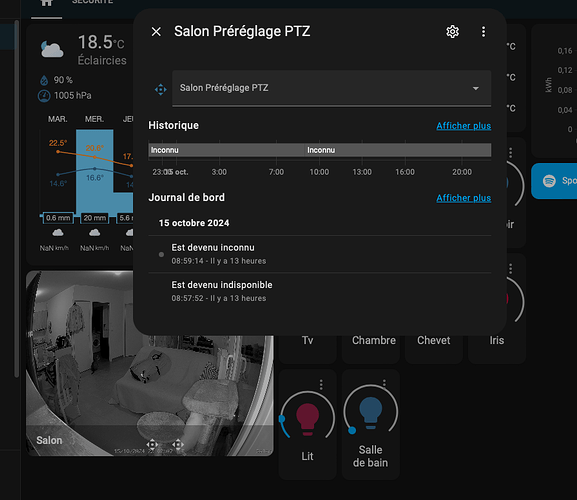Toggle the Lit light bulb
This screenshot has height=500, width=577.
[307, 419]
